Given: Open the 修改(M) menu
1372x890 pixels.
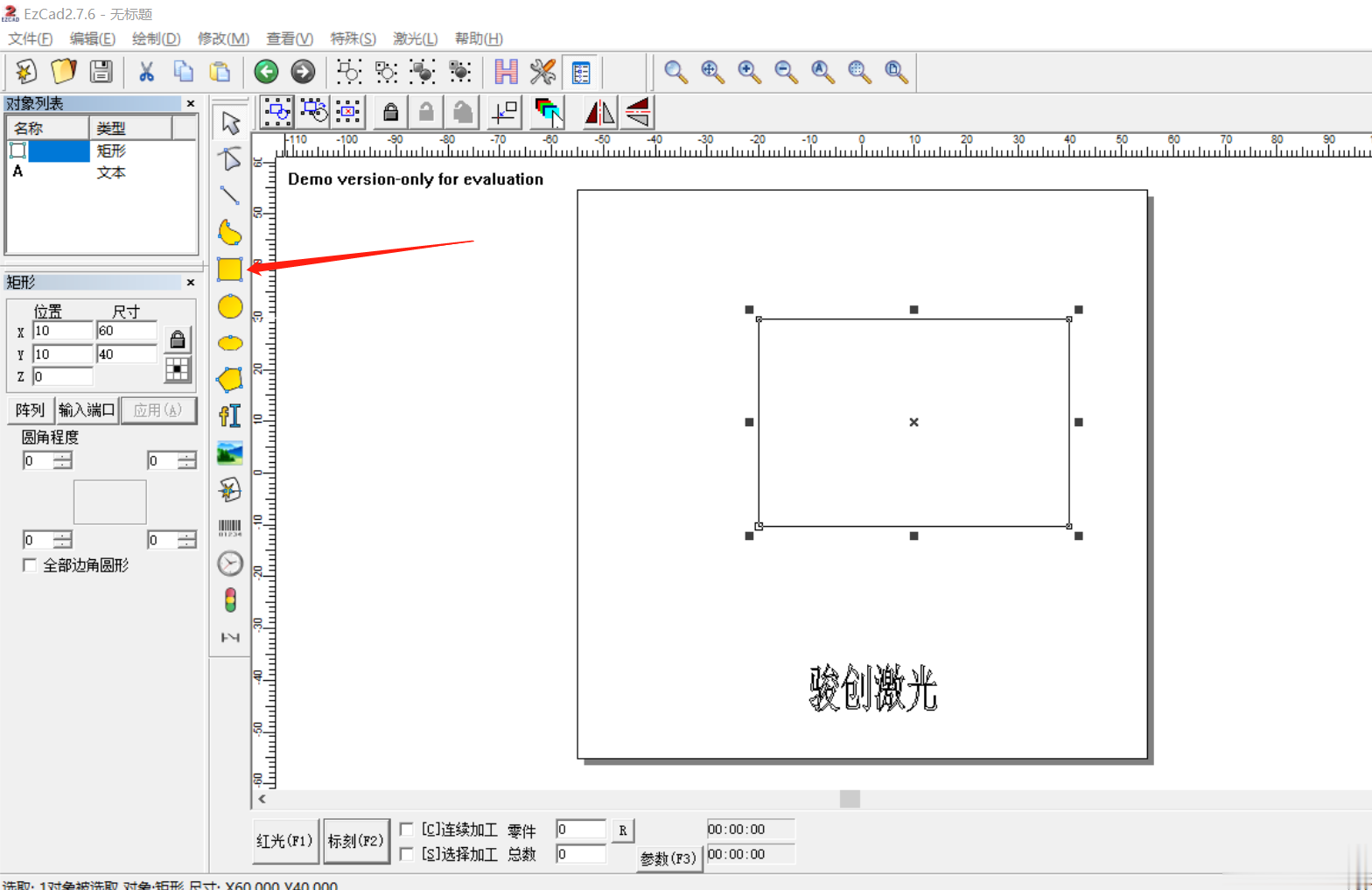Looking at the screenshot, I should [224, 39].
